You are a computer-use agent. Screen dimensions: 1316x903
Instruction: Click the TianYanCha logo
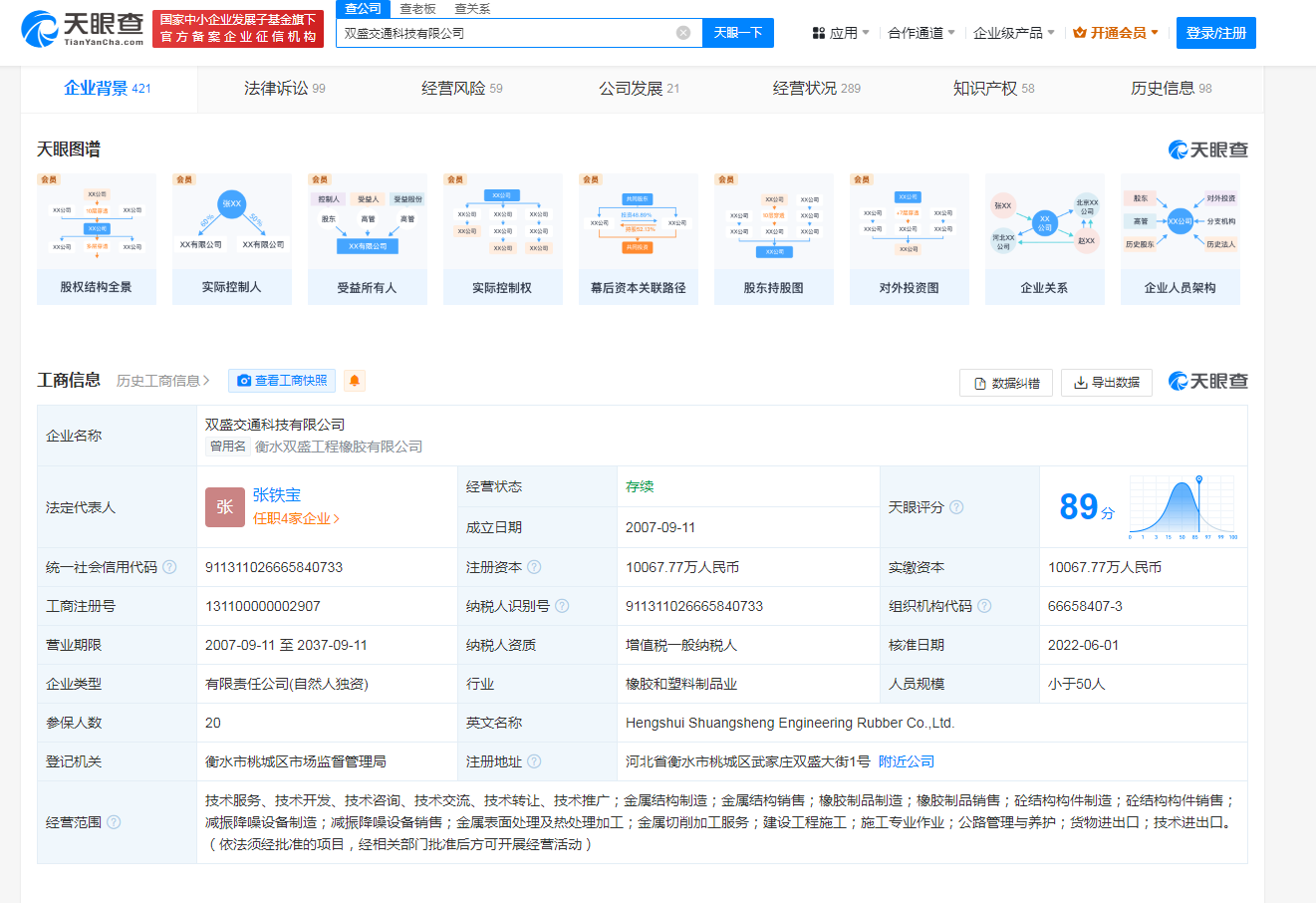pos(83,29)
